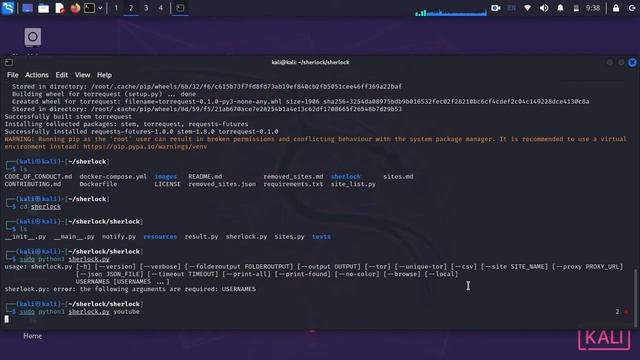The height and width of the screenshot is (360, 640).
Task: Launch the text editor panel icon
Action: 60,8
